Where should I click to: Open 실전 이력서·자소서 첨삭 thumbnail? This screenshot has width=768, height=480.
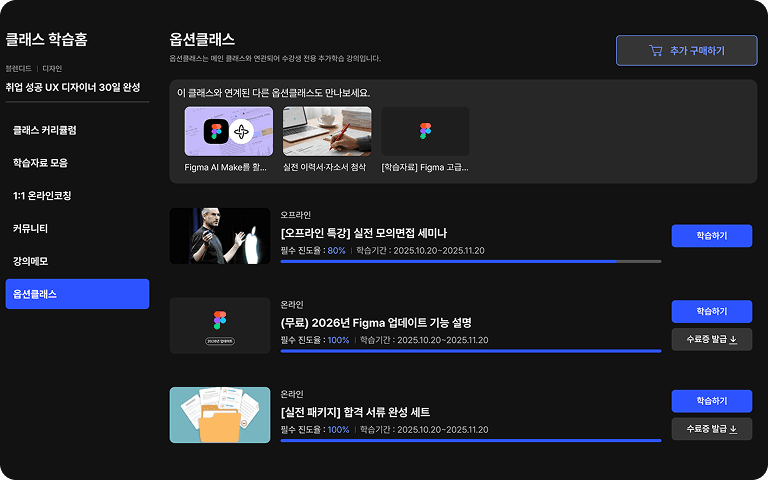click(x=327, y=131)
